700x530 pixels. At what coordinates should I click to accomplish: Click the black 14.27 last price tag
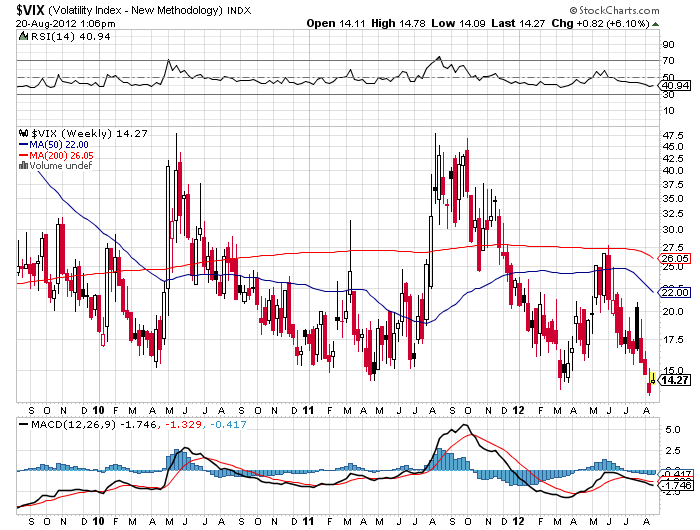coord(675,380)
